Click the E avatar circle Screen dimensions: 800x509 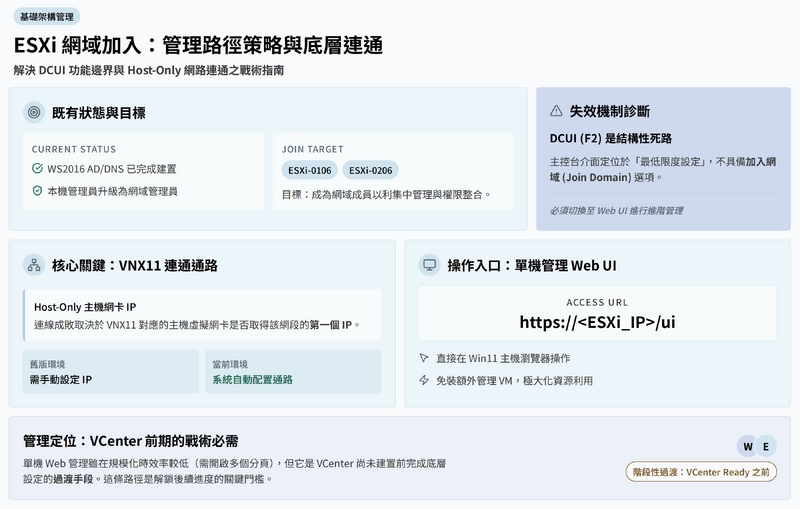pyautogui.click(x=765, y=446)
